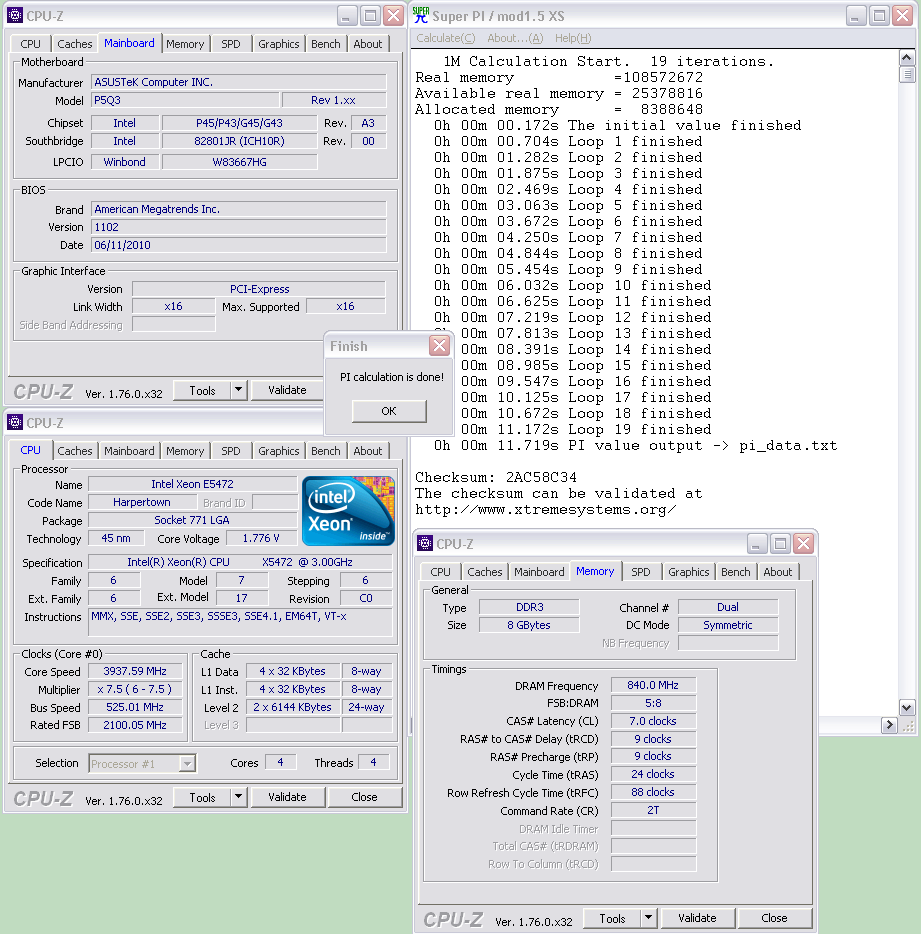Click the Name field Intel Xeon E5472
921x934 pixels.
192,484
